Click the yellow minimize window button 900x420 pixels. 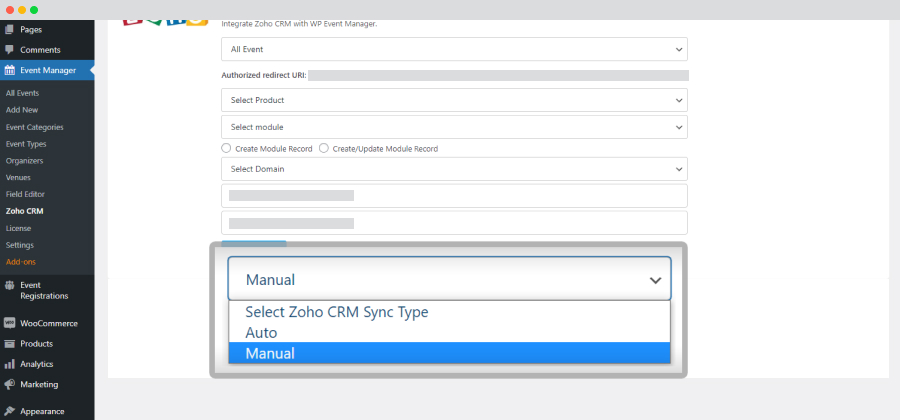point(22,10)
